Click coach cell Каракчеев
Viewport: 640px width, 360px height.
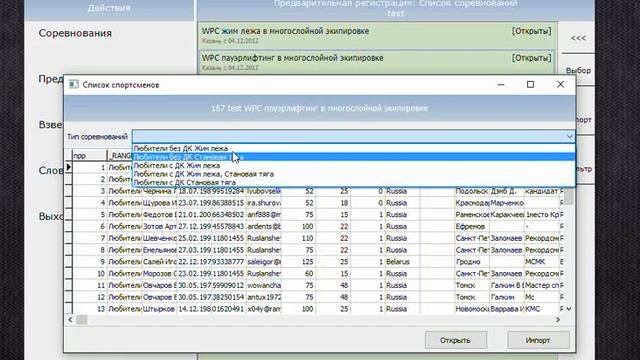pos(507,215)
